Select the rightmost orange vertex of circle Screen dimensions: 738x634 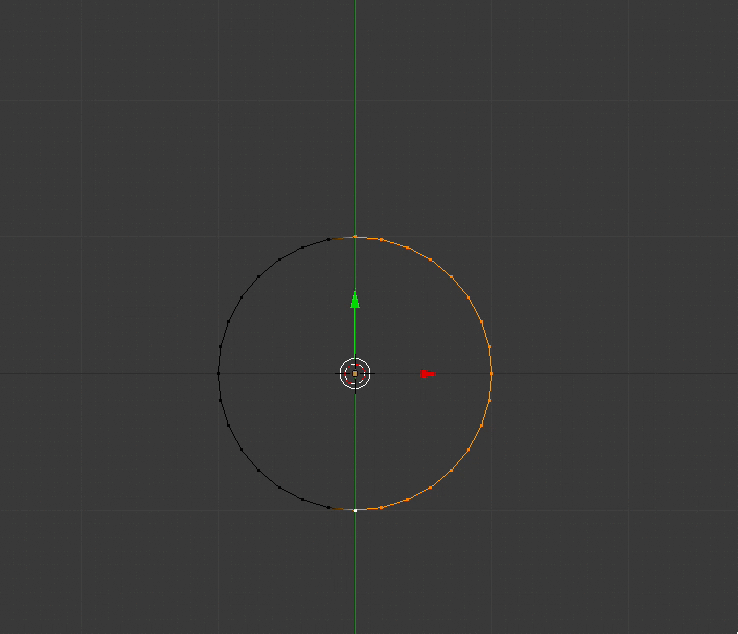click(x=491, y=374)
